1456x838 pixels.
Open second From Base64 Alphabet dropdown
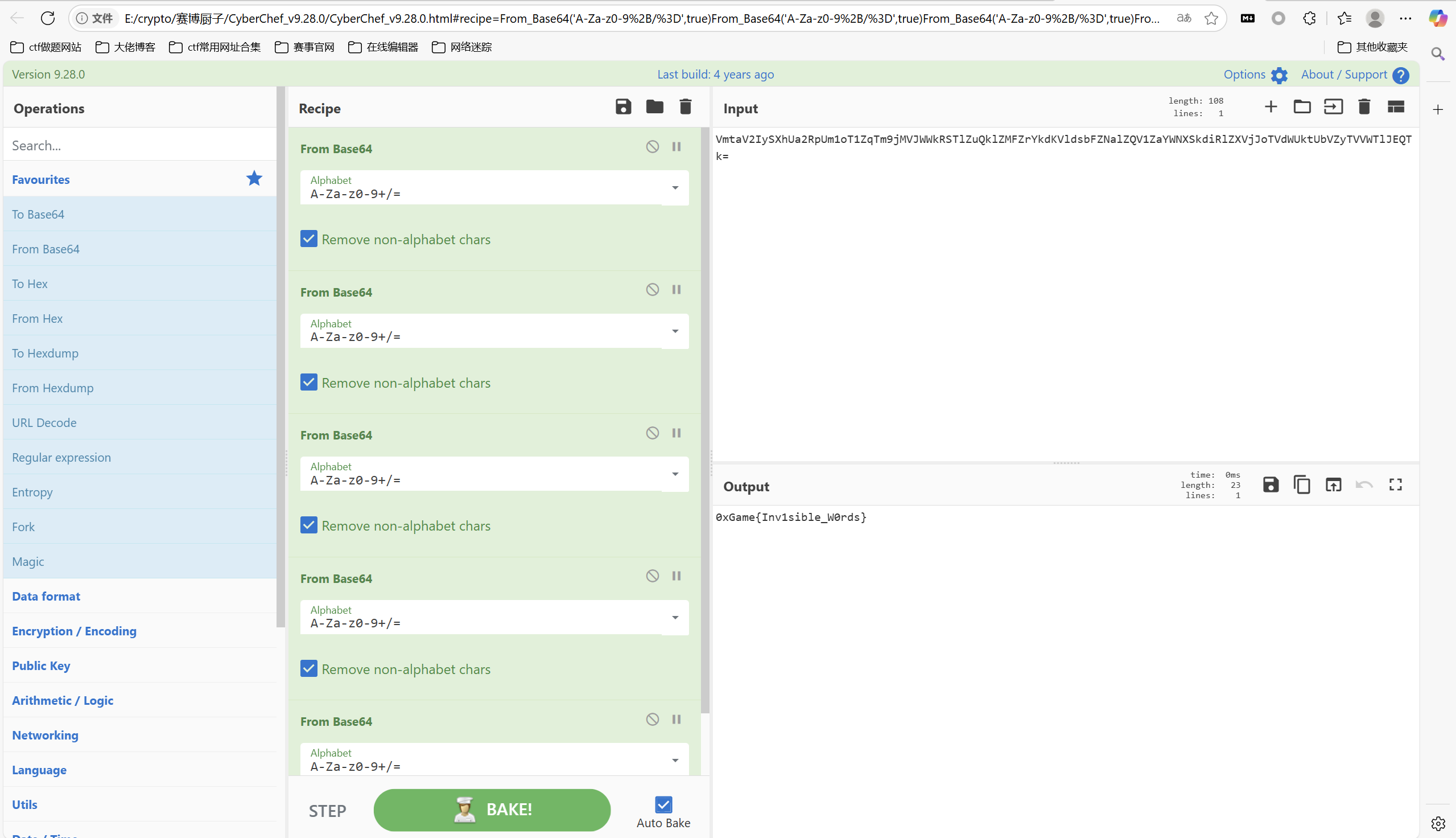[675, 331]
